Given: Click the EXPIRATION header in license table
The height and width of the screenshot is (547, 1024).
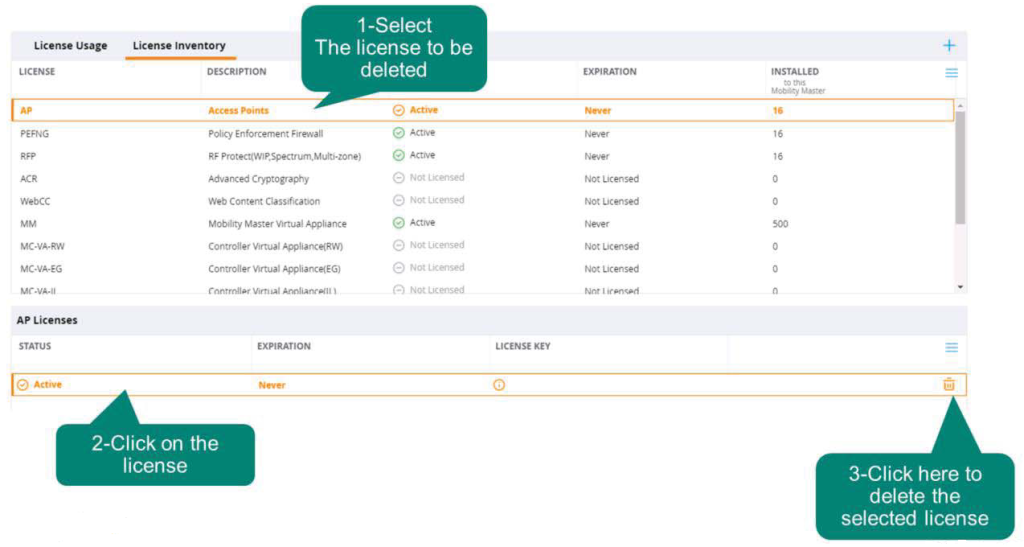Looking at the screenshot, I should pos(609,72).
